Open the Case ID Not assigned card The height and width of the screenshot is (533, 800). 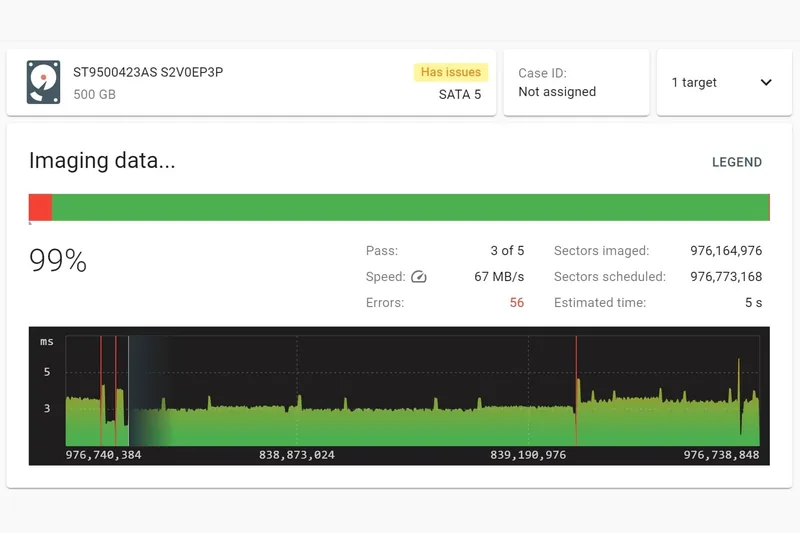576,82
